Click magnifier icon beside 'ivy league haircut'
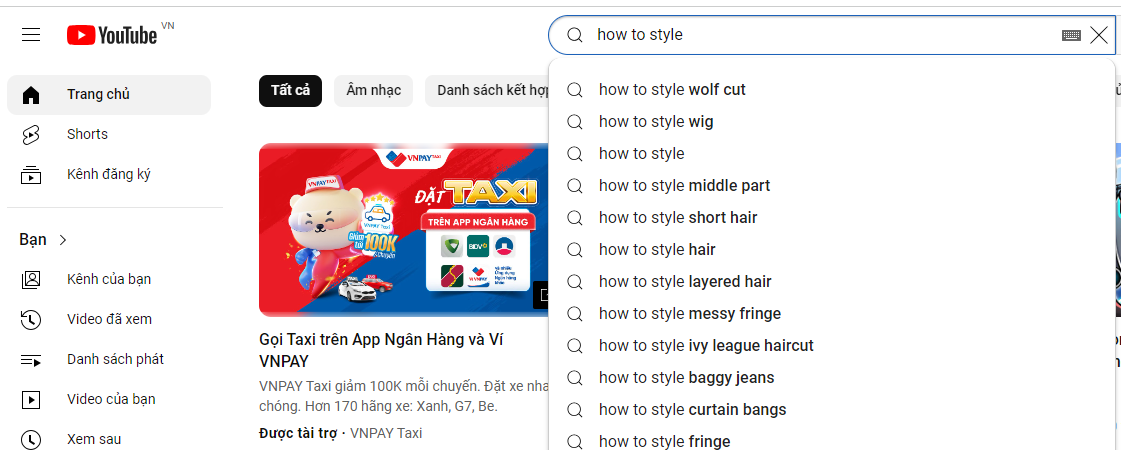 (x=575, y=346)
